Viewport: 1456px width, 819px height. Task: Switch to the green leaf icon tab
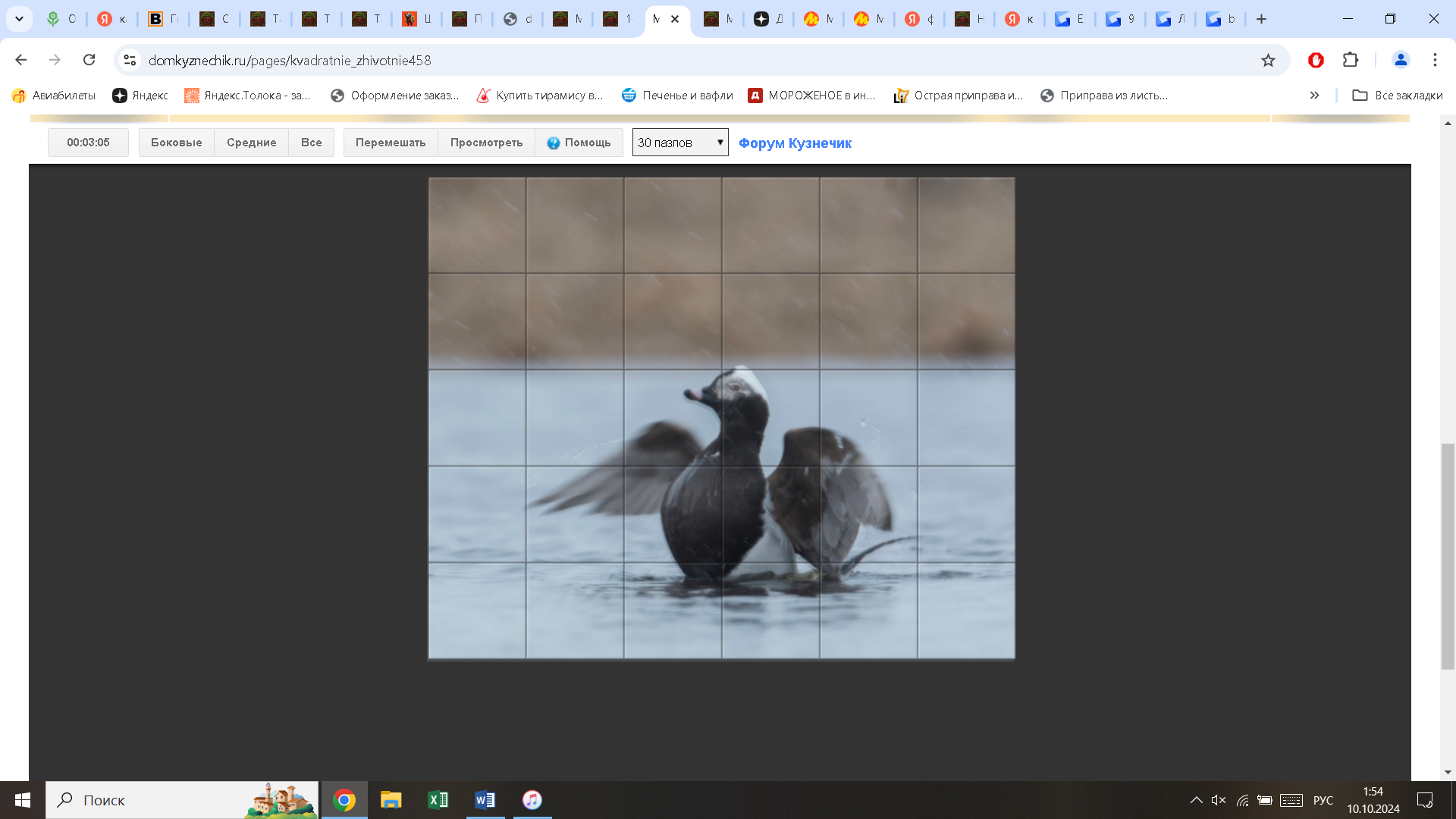[x=61, y=19]
